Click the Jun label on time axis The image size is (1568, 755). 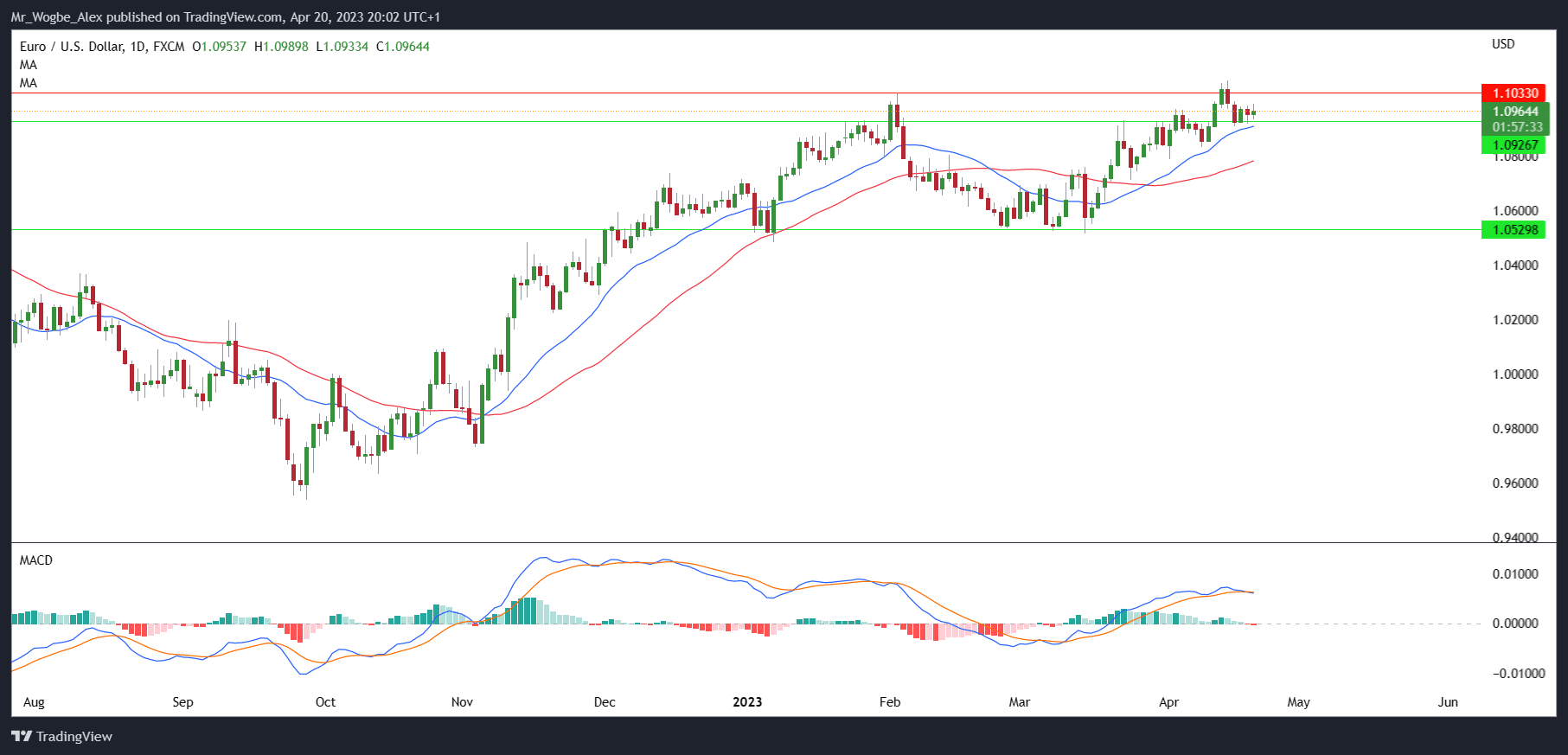click(1448, 702)
